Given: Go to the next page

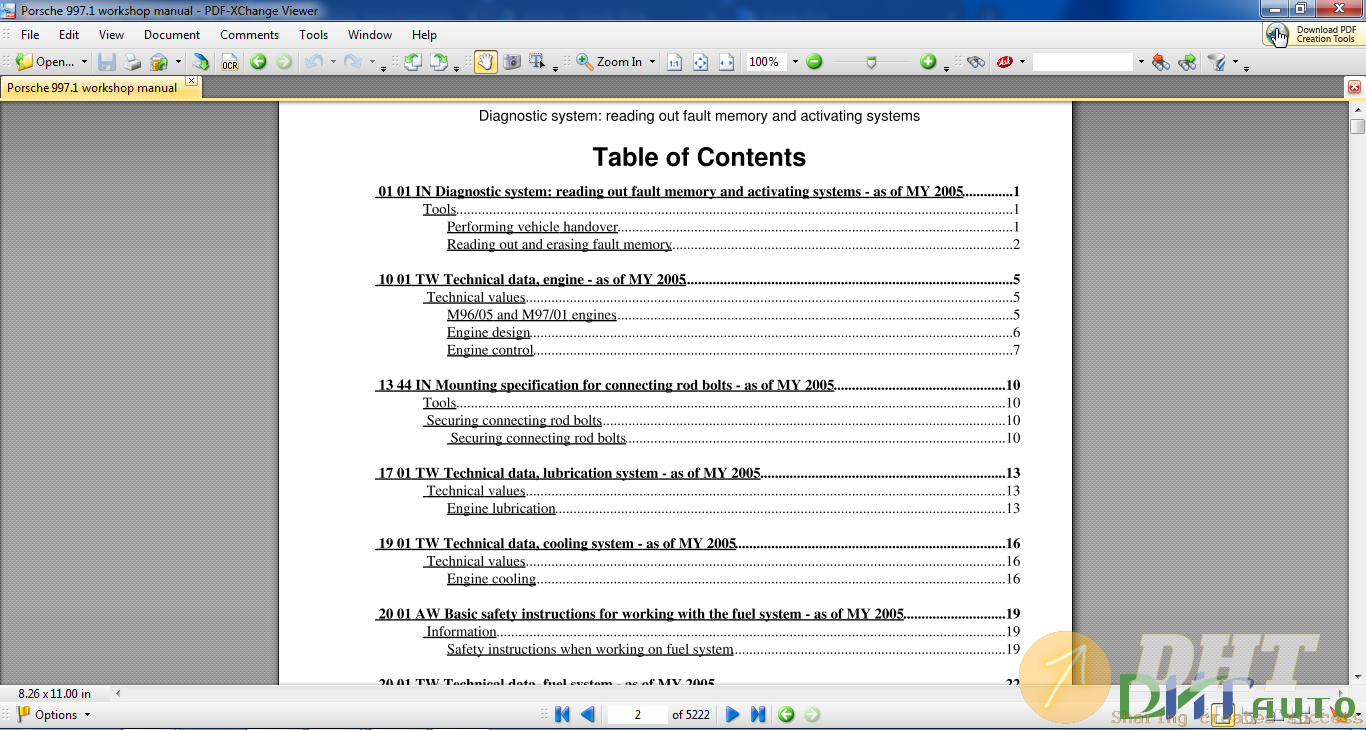Looking at the screenshot, I should click(732, 714).
